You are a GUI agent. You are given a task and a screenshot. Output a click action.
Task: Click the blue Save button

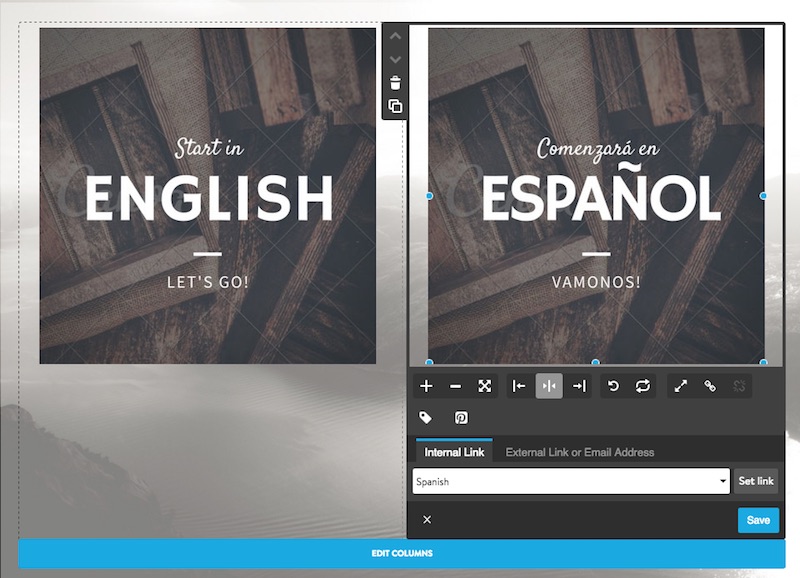[x=758, y=520]
